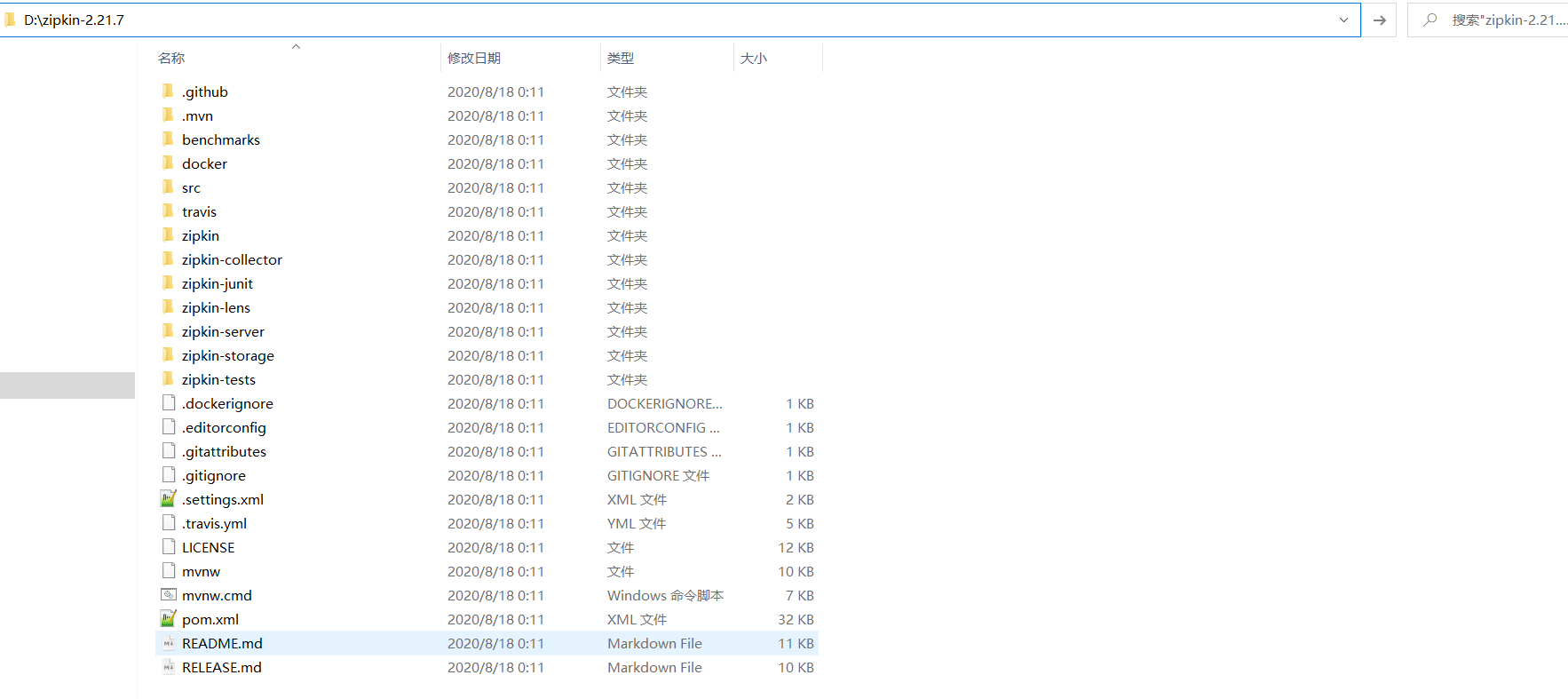Click the selected gray item in the navigation pane
The width and height of the screenshot is (1568, 699).
point(67,385)
